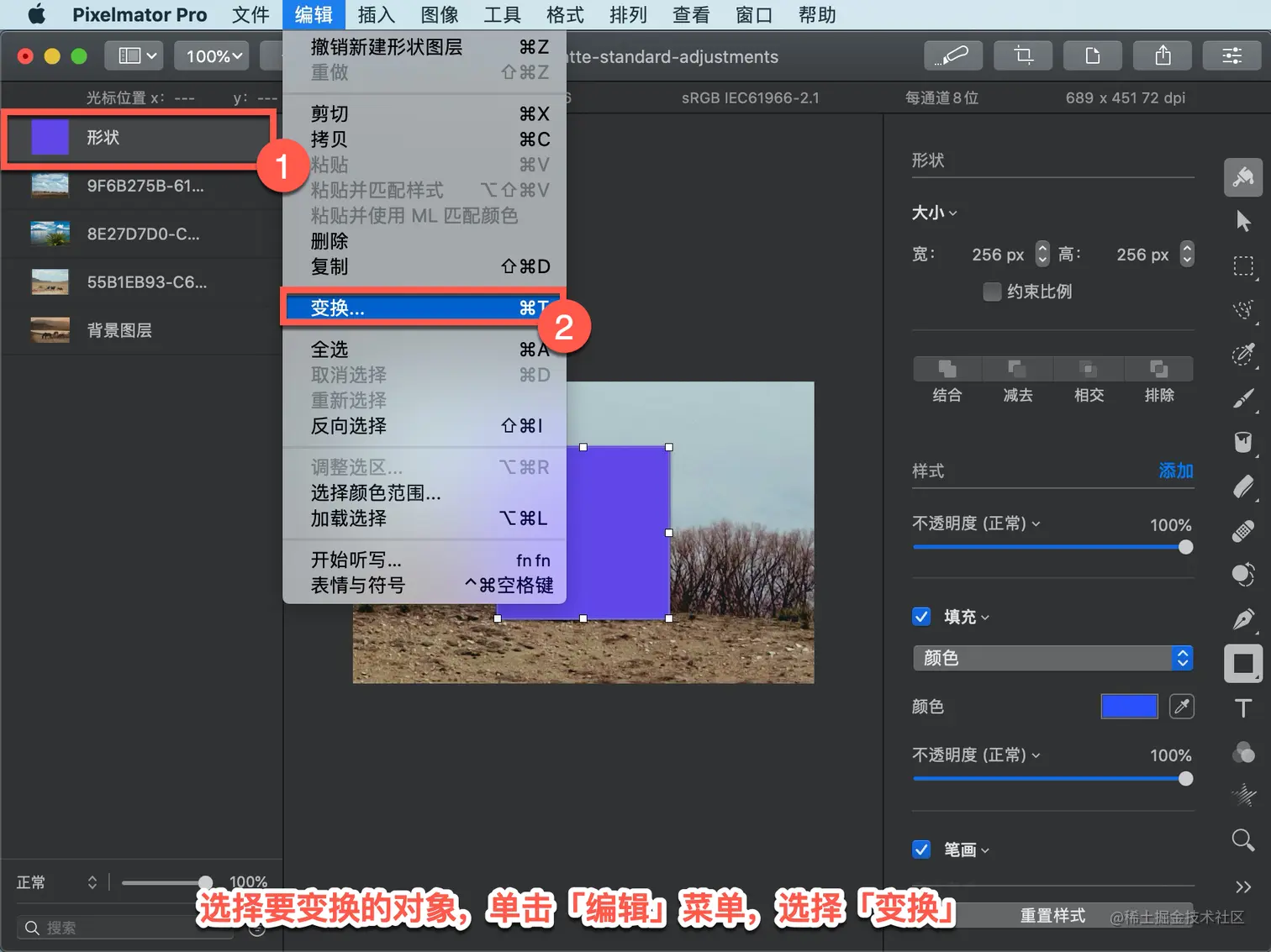Select the 背景图层 layer

(x=141, y=330)
